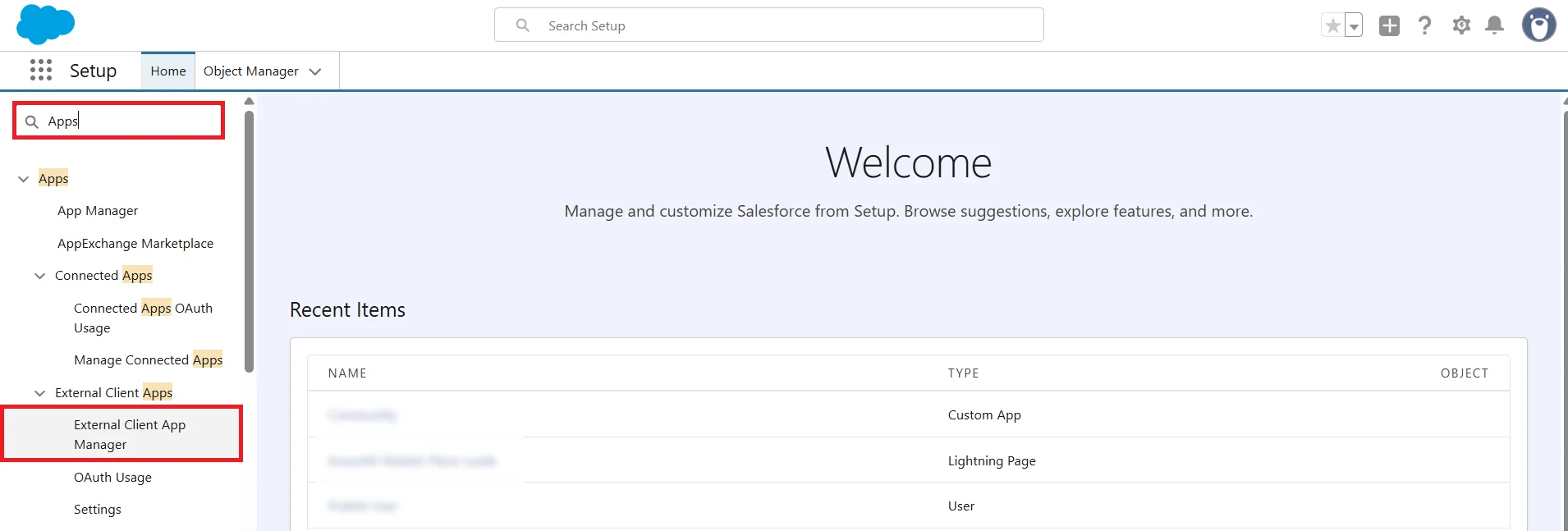Click the Favorites star icon
The height and width of the screenshot is (531, 1568).
pos(1332,25)
